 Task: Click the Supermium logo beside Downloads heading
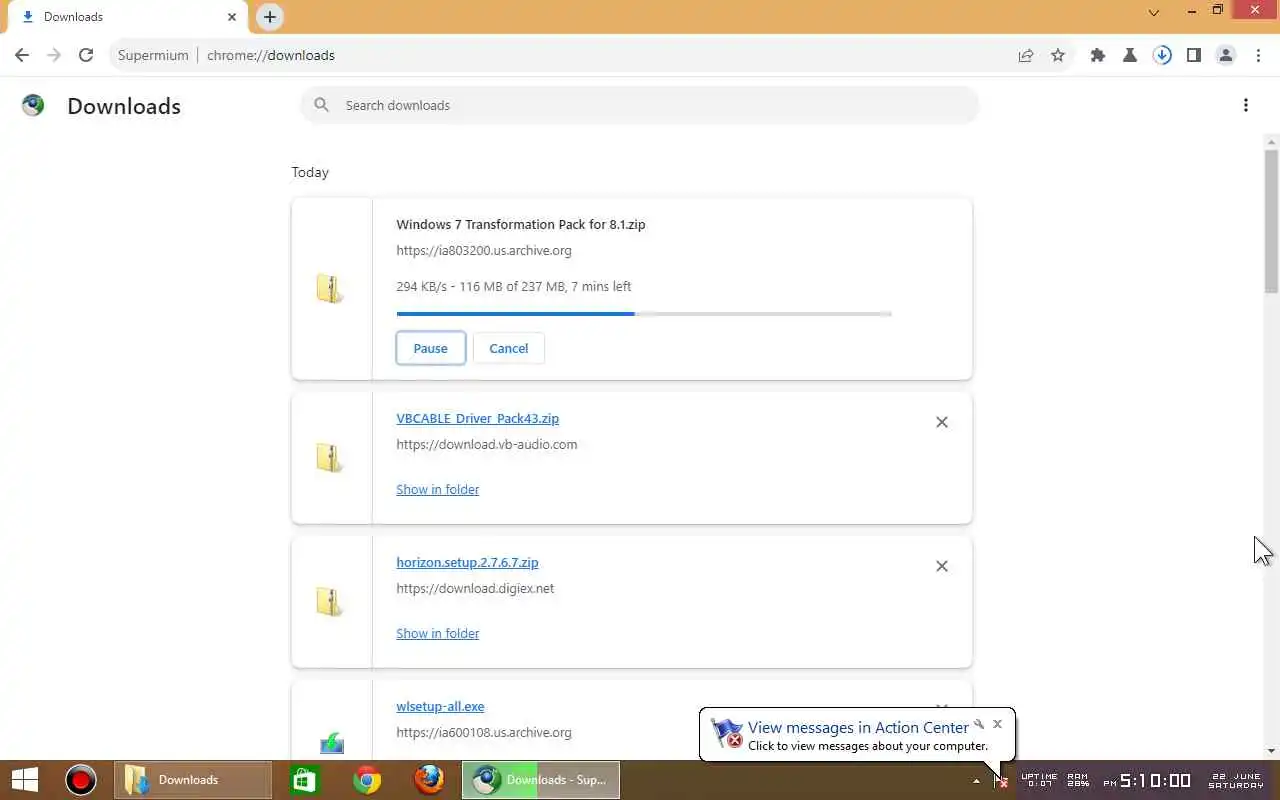click(33, 105)
